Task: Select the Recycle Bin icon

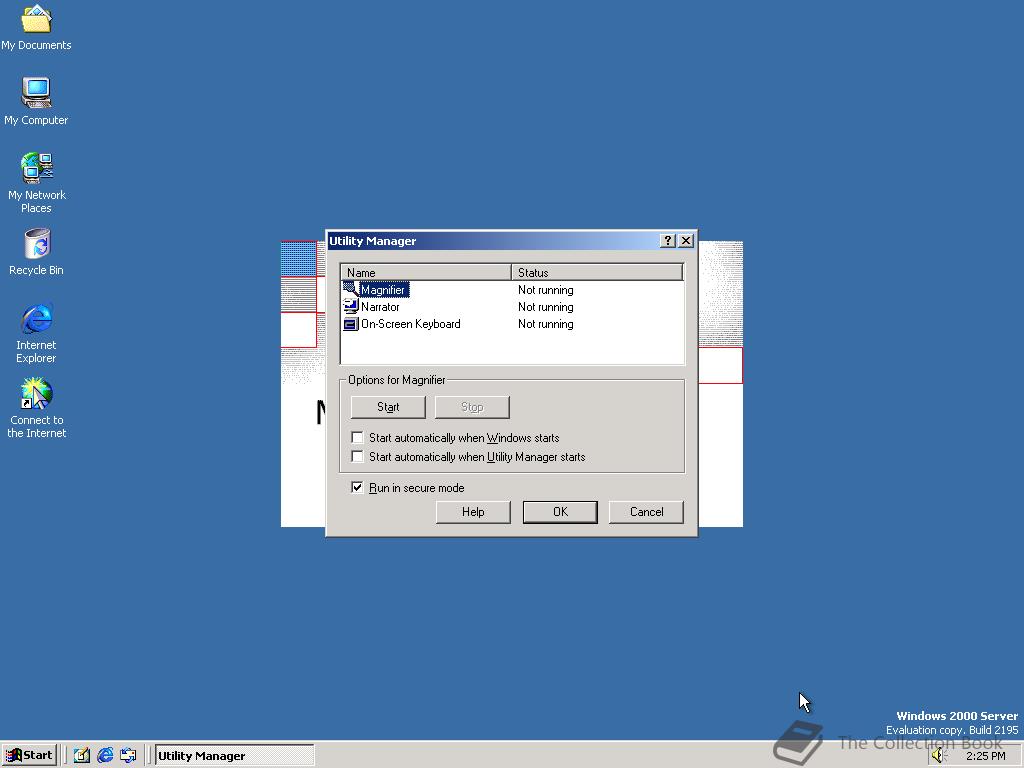Action: [37, 251]
